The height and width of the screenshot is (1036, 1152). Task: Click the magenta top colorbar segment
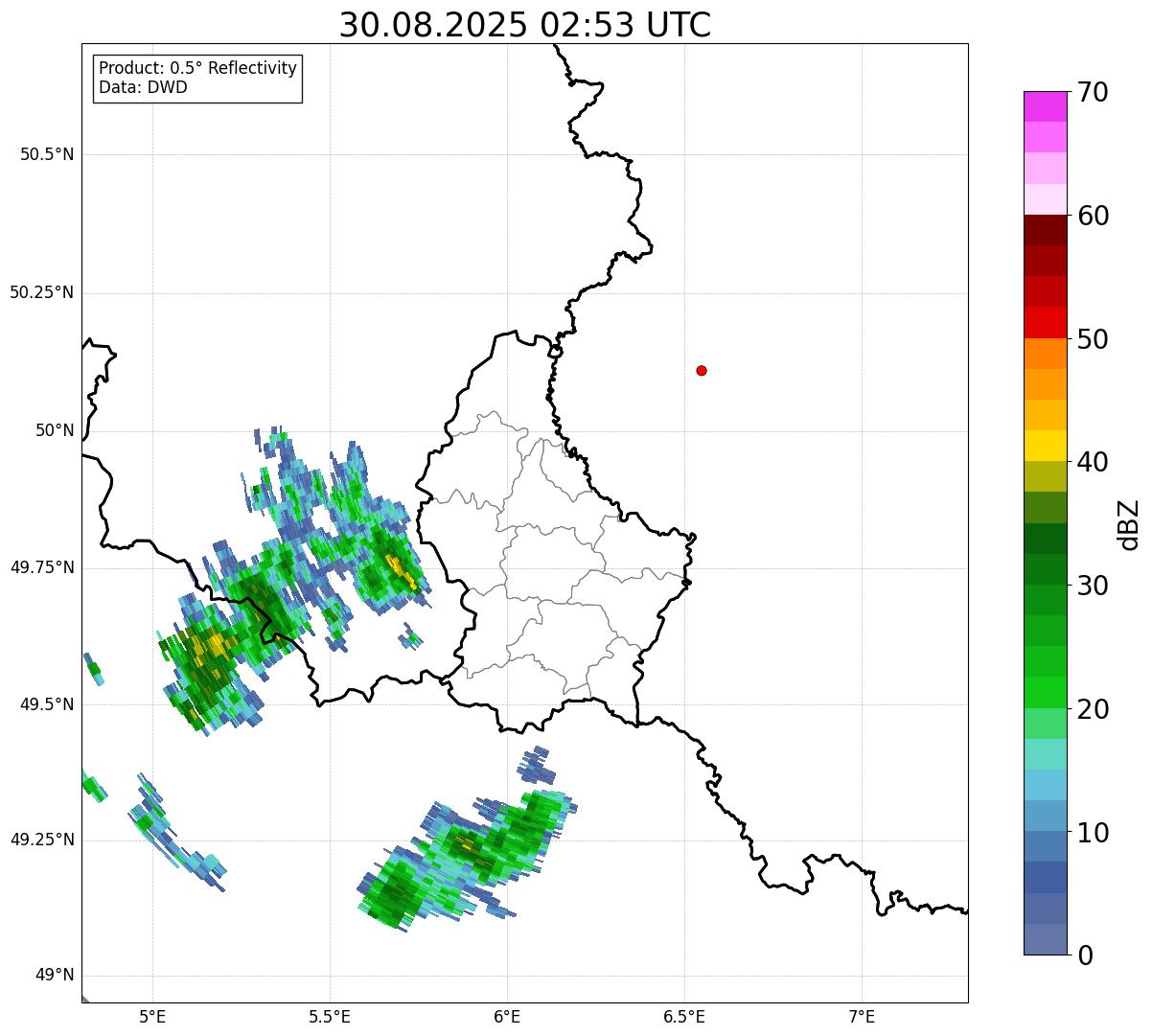click(x=1045, y=106)
